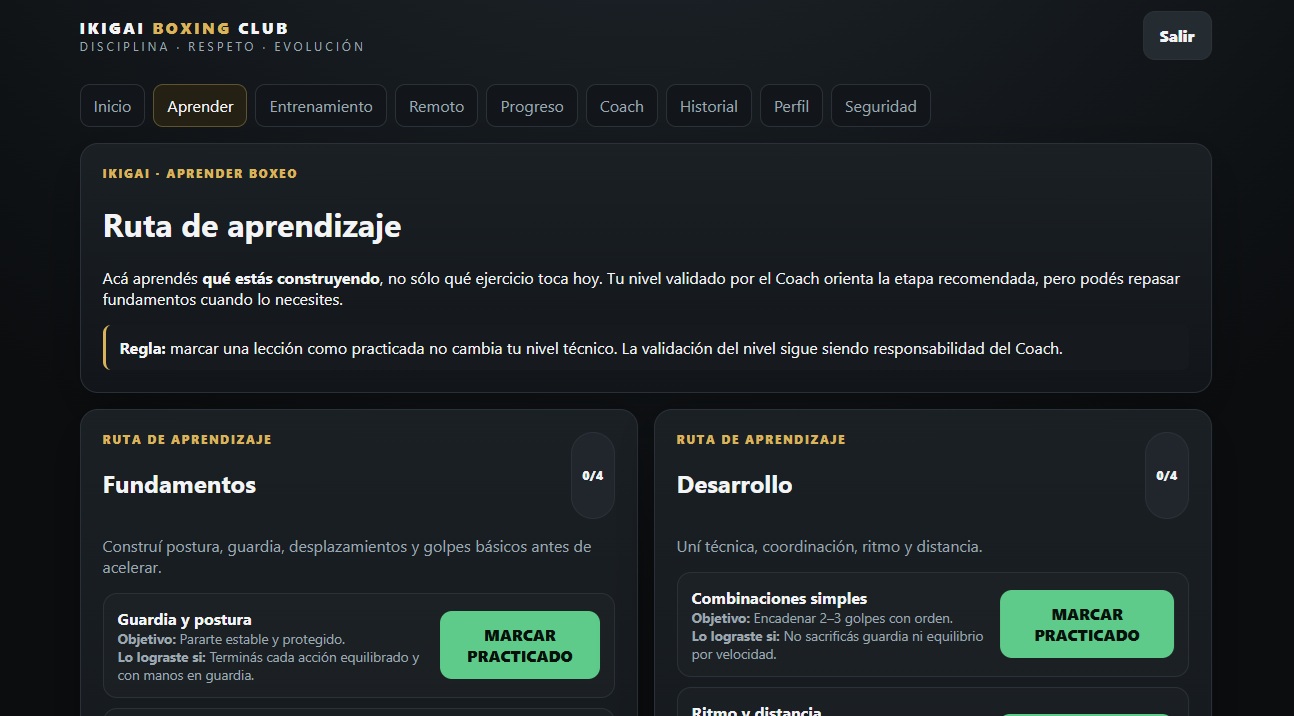
Task: Mark Guardia y postura as practicado
Action: point(520,646)
